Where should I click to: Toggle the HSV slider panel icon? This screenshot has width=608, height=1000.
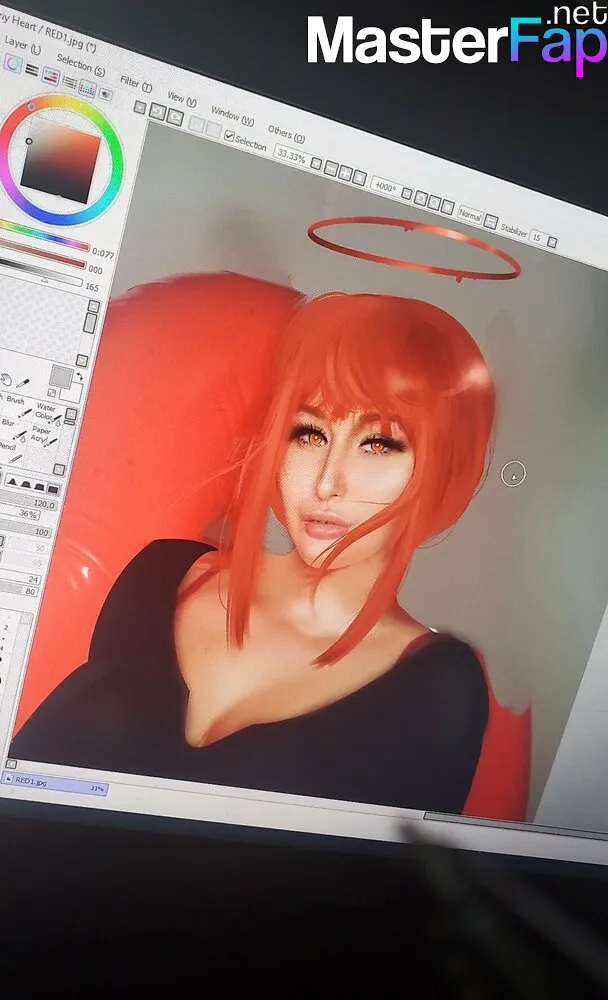tap(50, 76)
